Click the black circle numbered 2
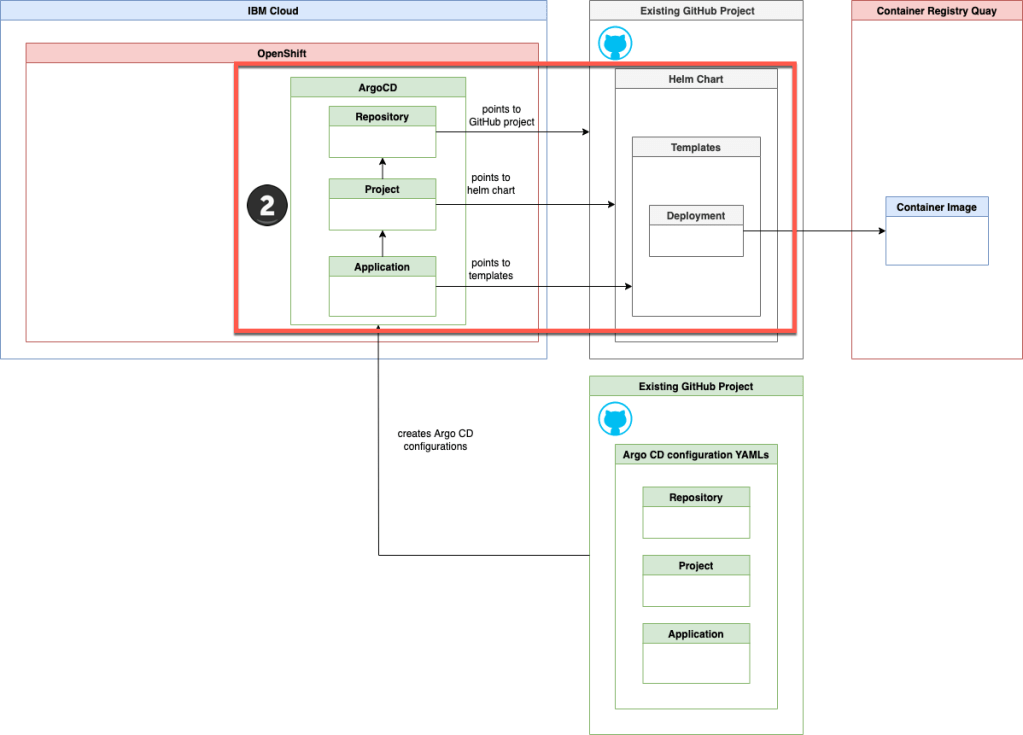Image resolution: width=1023 pixels, height=735 pixels. 267,207
